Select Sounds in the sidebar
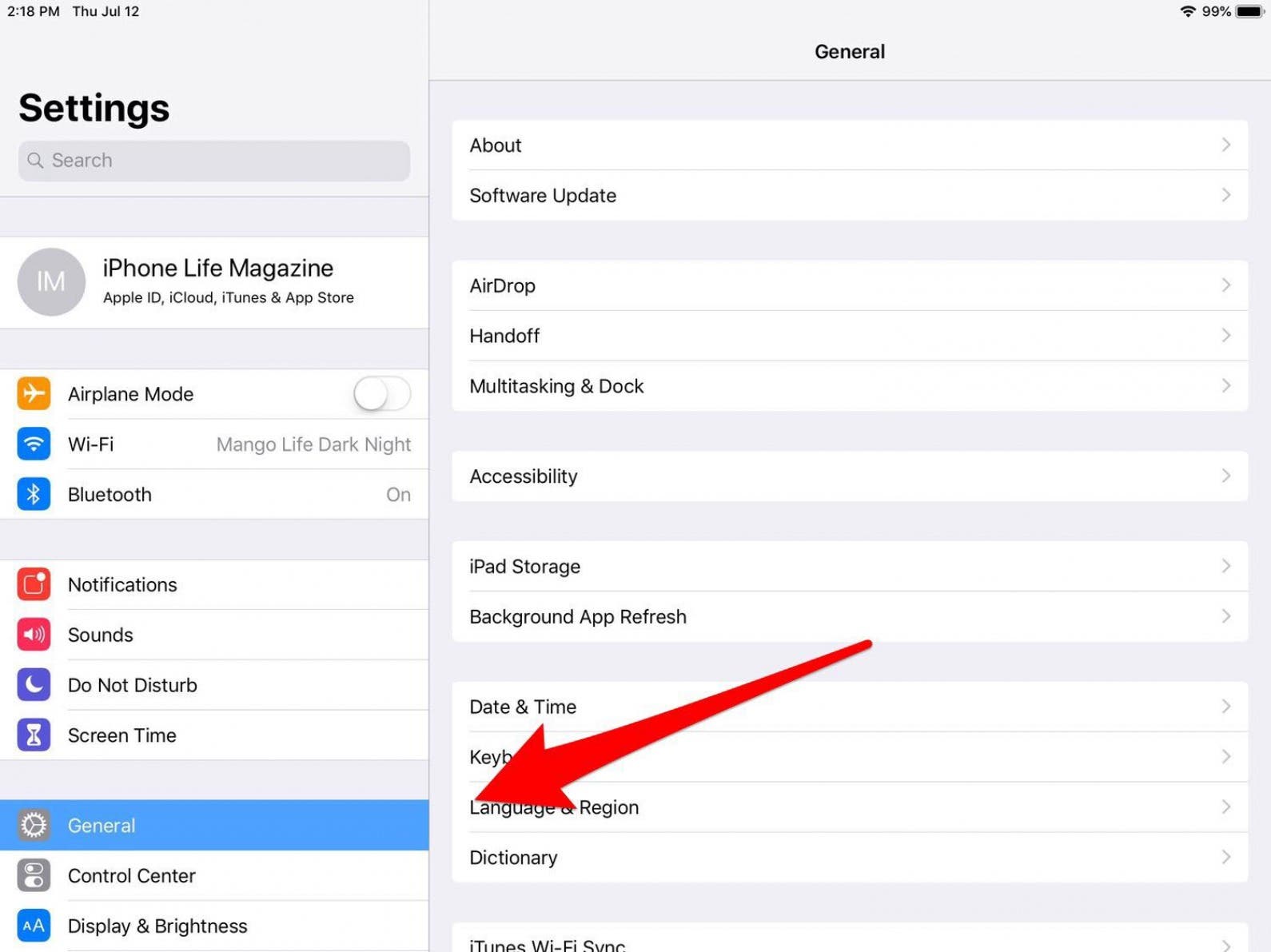This screenshot has width=1271, height=952. coord(214,635)
